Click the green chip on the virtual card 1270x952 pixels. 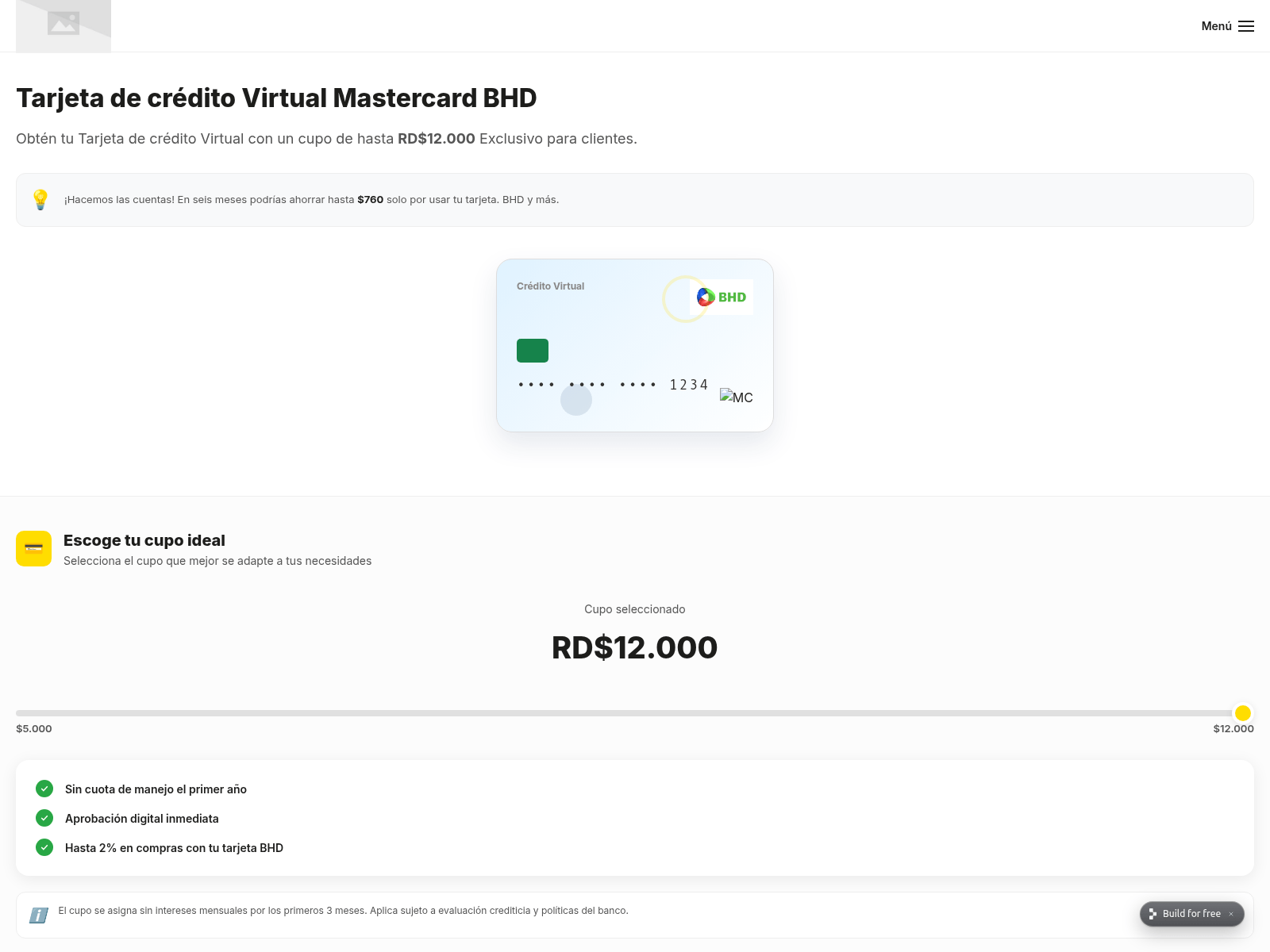533,351
